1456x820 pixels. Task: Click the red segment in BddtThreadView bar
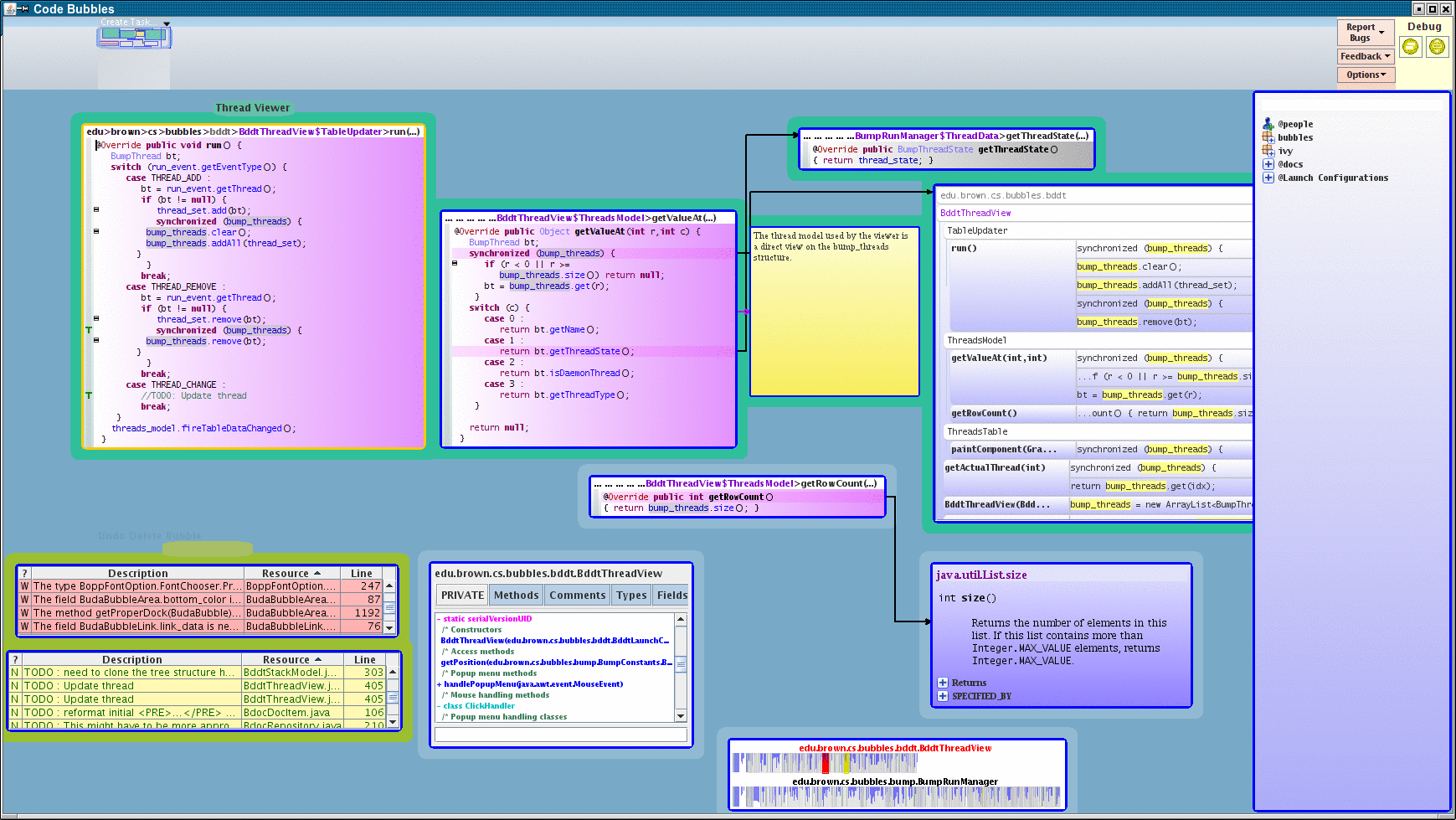[x=826, y=763]
